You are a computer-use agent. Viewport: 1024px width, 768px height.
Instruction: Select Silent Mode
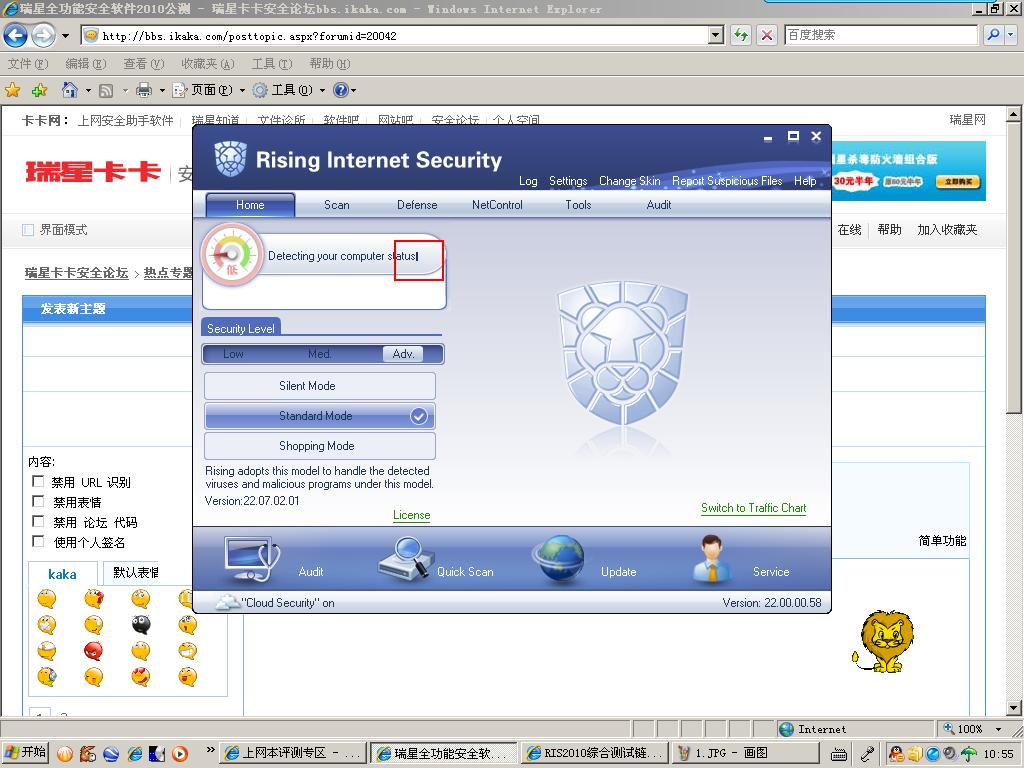click(319, 386)
